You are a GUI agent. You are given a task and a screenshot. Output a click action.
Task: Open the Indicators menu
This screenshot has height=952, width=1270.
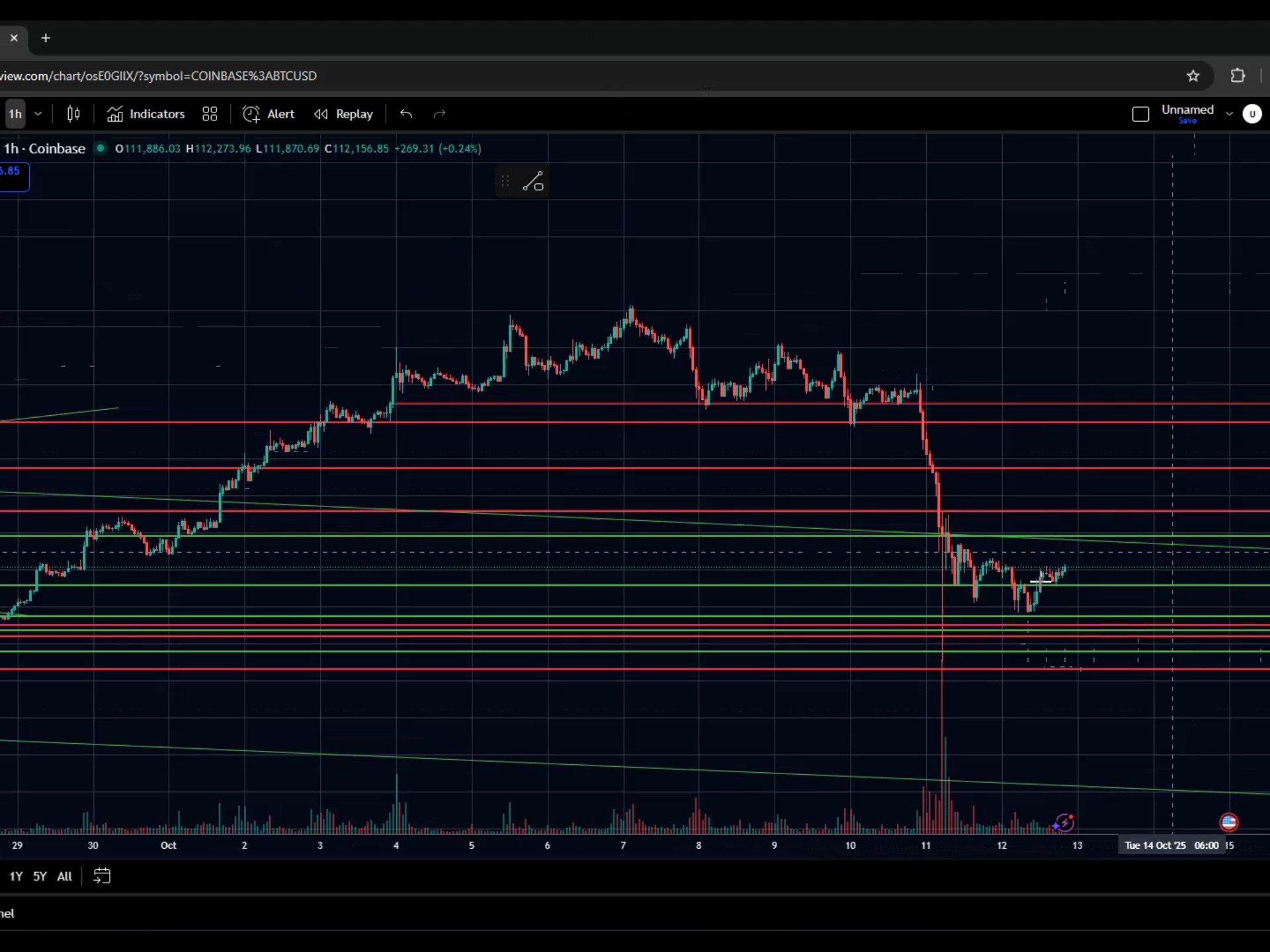[x=146, y=114]
